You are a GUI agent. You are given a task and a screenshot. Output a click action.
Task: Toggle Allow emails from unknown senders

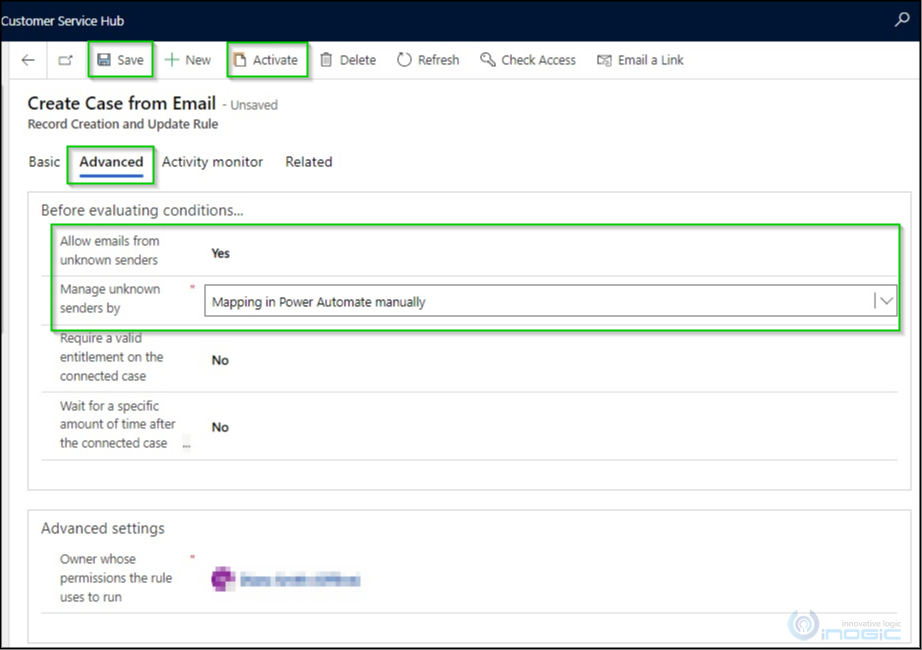[x=221, y=253]
